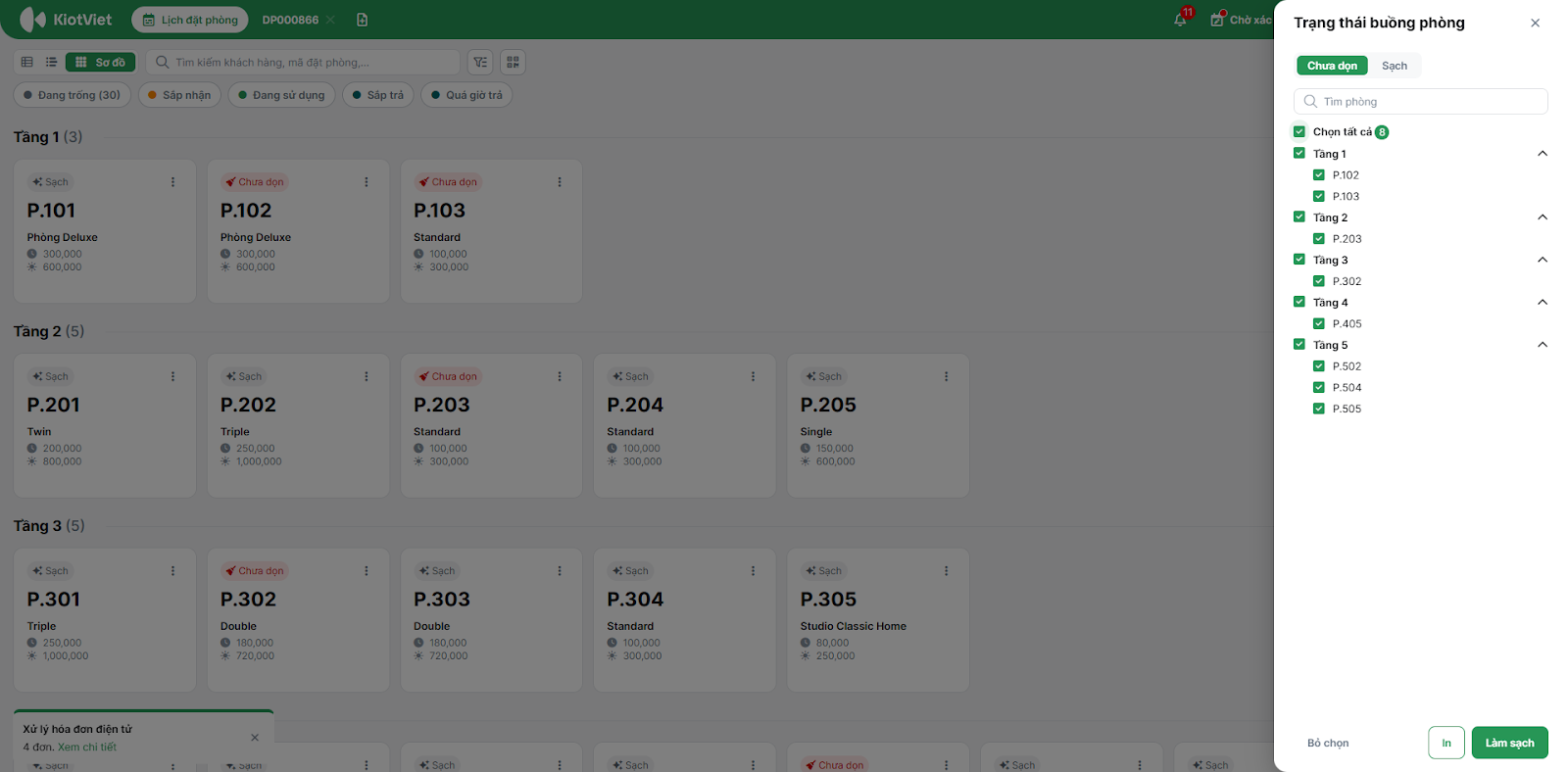Filter by Đang trống (30)
Screen dimensions: 1568x772
(x=72, y=95)
